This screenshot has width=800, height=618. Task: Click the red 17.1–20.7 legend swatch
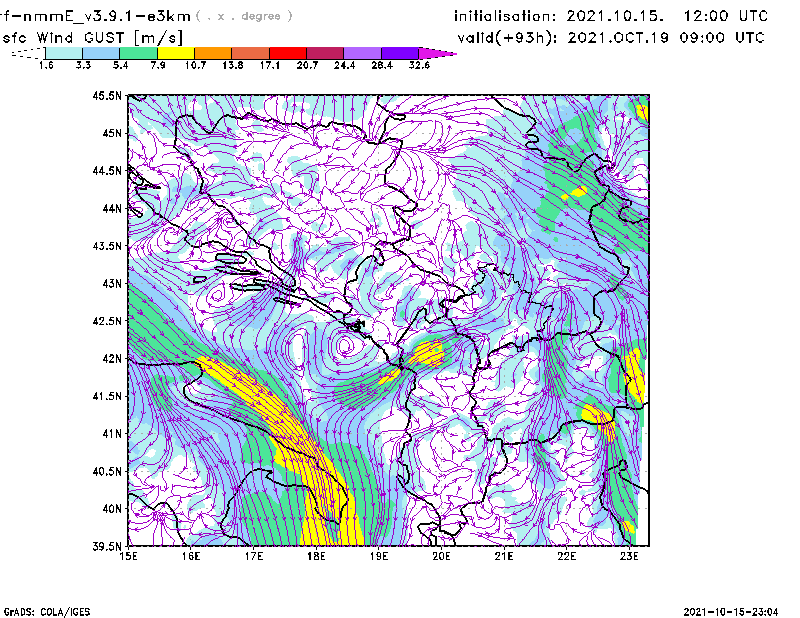point(288,53)
